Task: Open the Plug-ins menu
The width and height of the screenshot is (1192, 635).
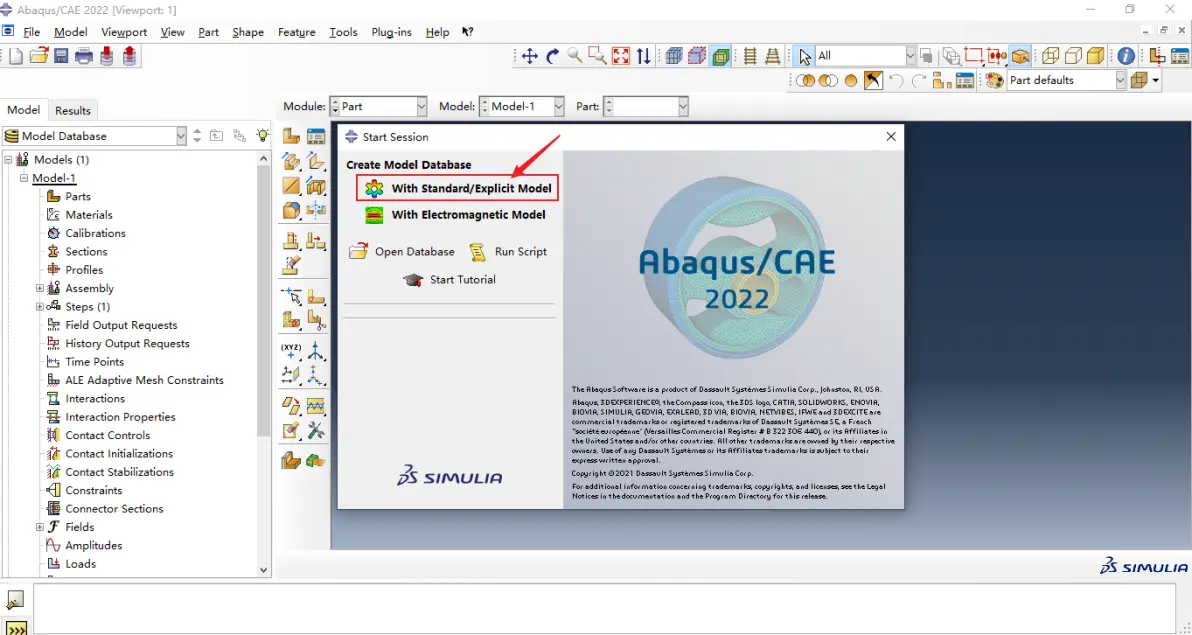Action: 392,32
